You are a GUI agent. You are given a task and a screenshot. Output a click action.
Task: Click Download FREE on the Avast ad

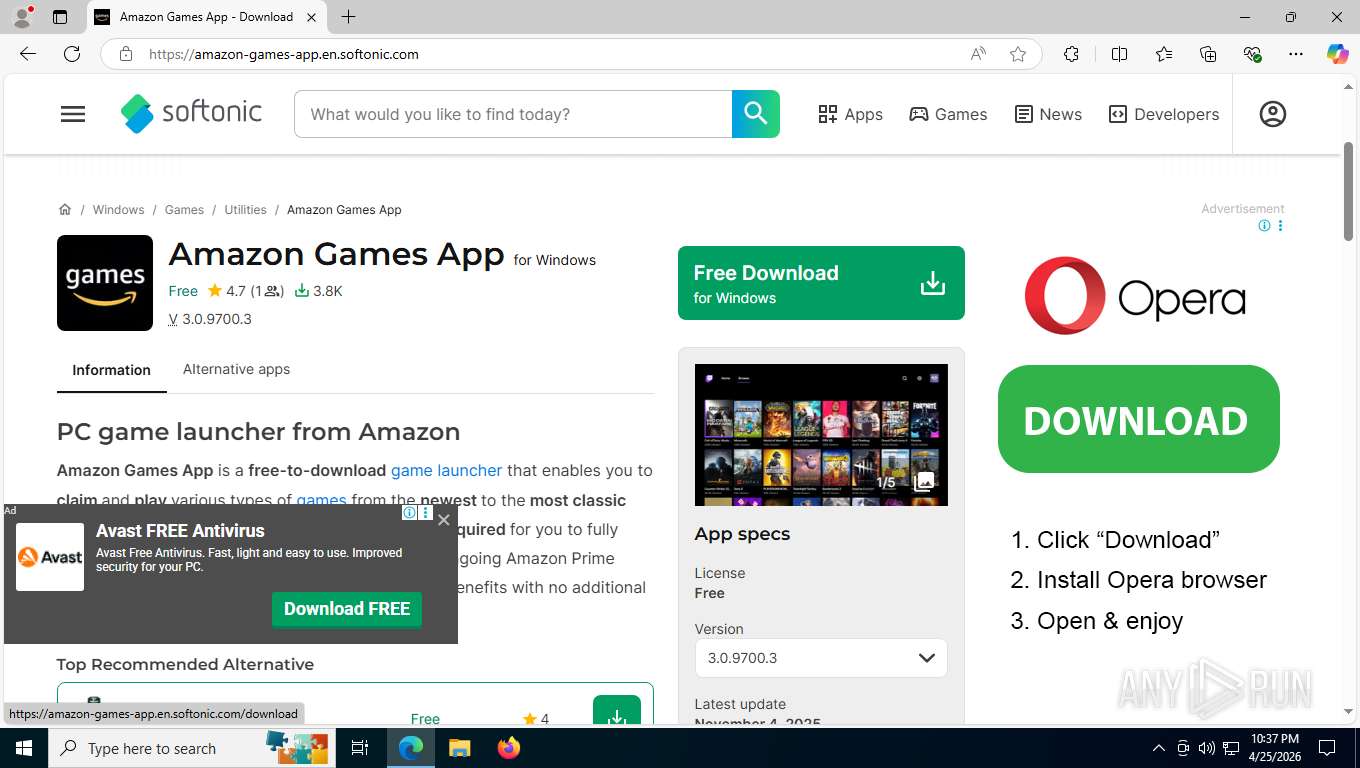(347, 609)
